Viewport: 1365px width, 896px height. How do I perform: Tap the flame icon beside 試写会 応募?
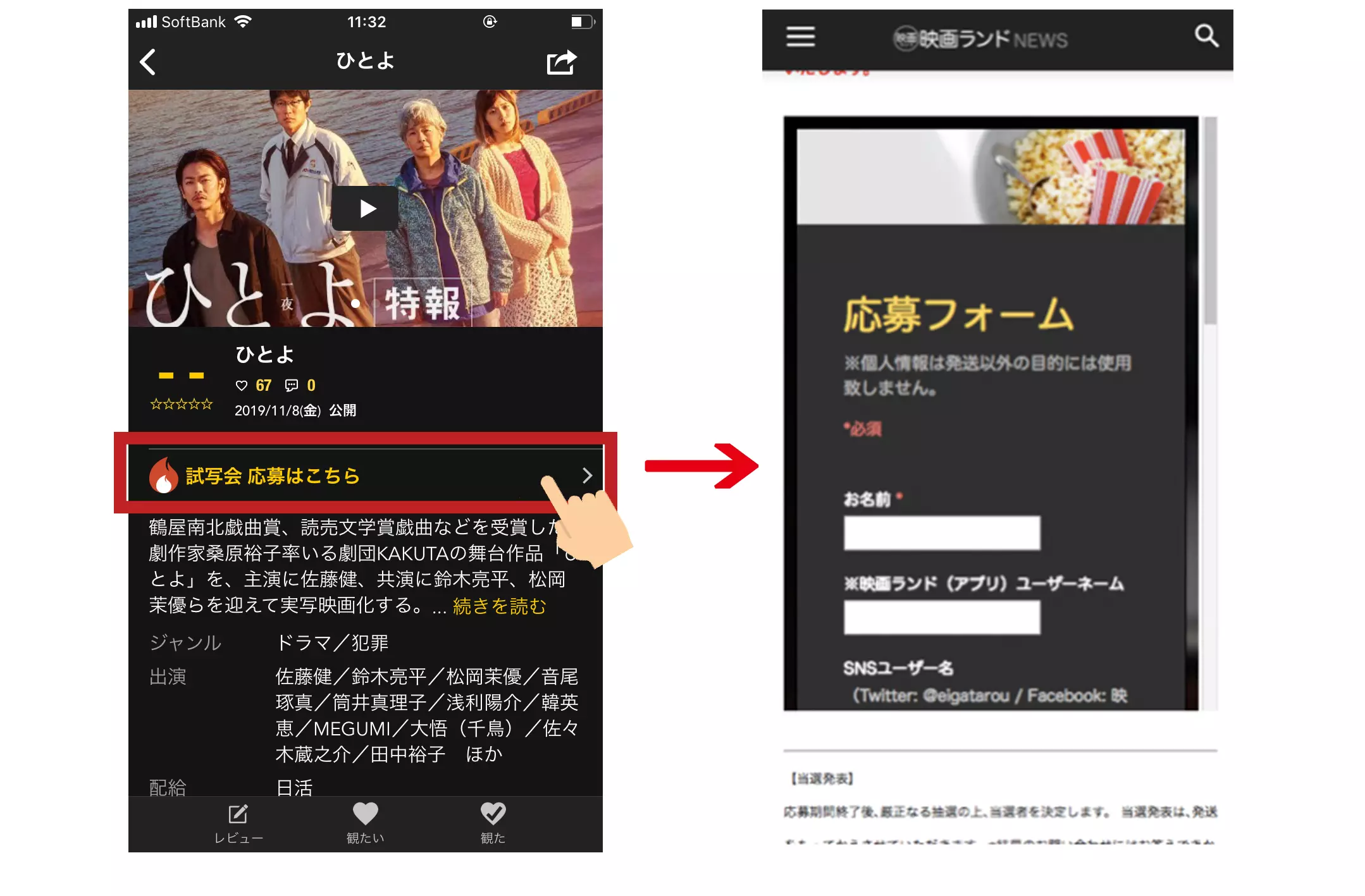click(x=164, y=475)
